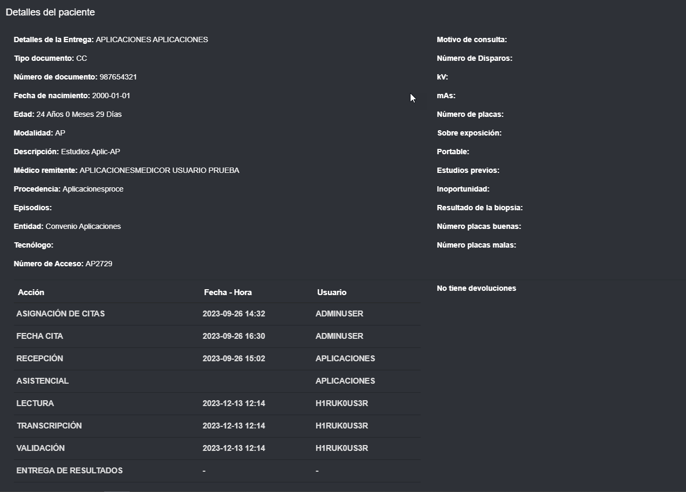
Task: Click the Detalles del paciente title
Action: pyautogui.click(x=50, y=12)
